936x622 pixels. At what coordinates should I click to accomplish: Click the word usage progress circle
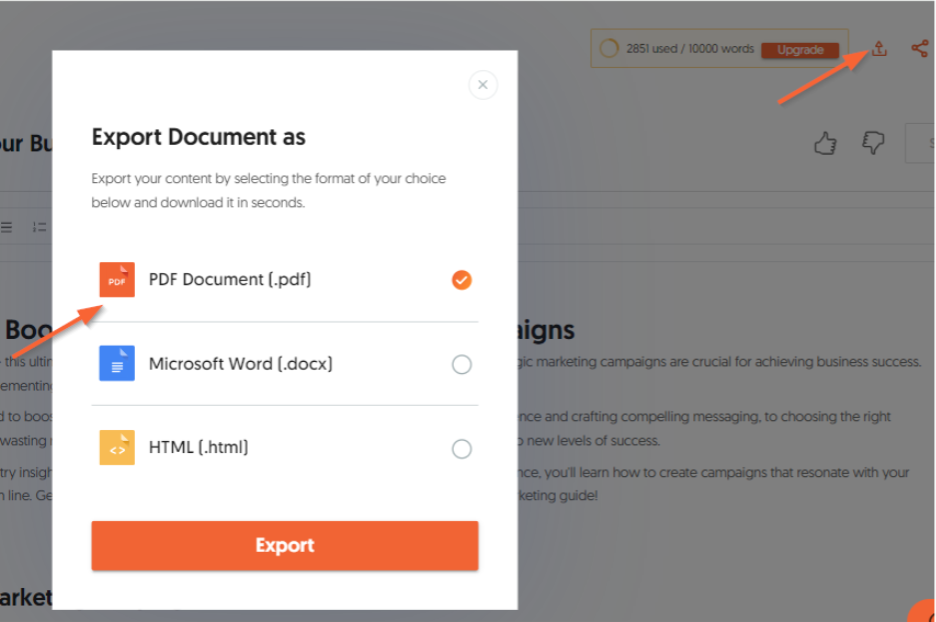pyautogui.click(x=609, y=48)
